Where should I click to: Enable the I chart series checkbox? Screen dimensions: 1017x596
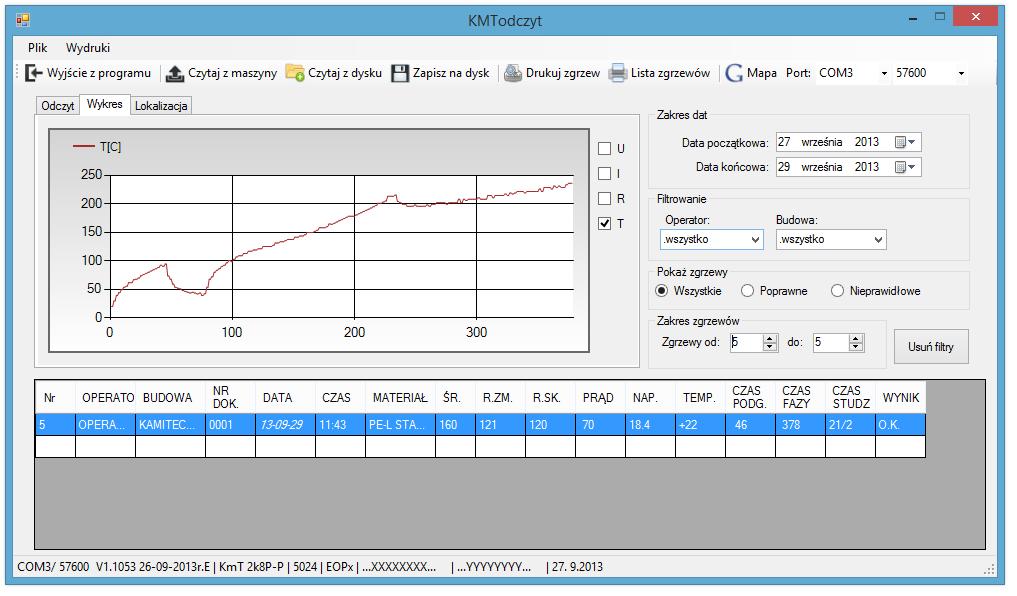(x=604, y=174)
